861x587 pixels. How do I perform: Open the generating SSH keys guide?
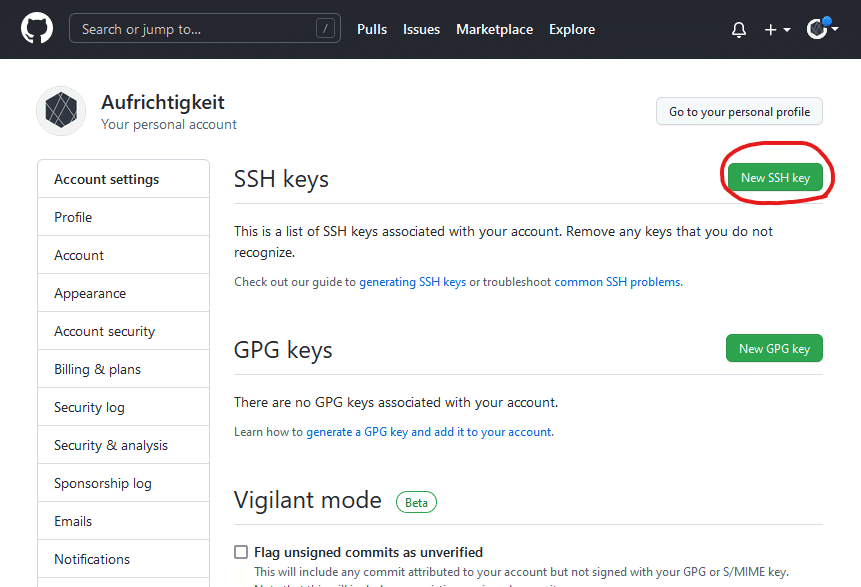[x=412, y=282]
